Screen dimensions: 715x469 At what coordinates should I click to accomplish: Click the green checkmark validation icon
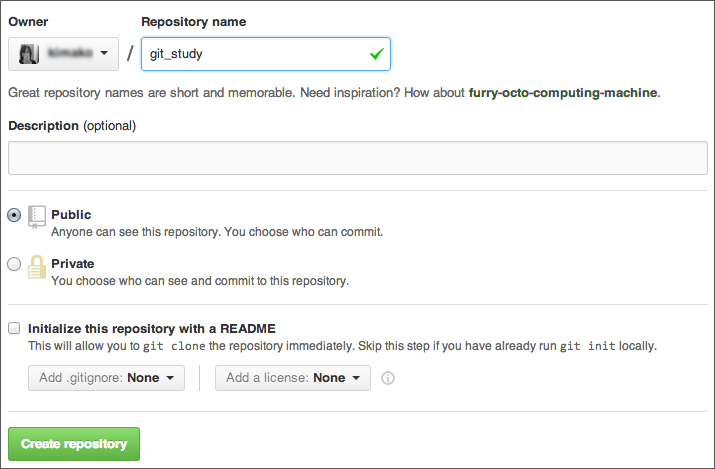[x=376, y=55]
